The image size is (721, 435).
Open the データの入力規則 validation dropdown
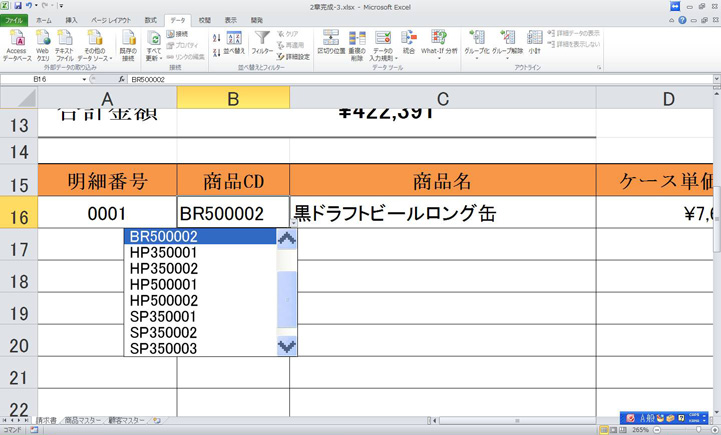[383, 55]
